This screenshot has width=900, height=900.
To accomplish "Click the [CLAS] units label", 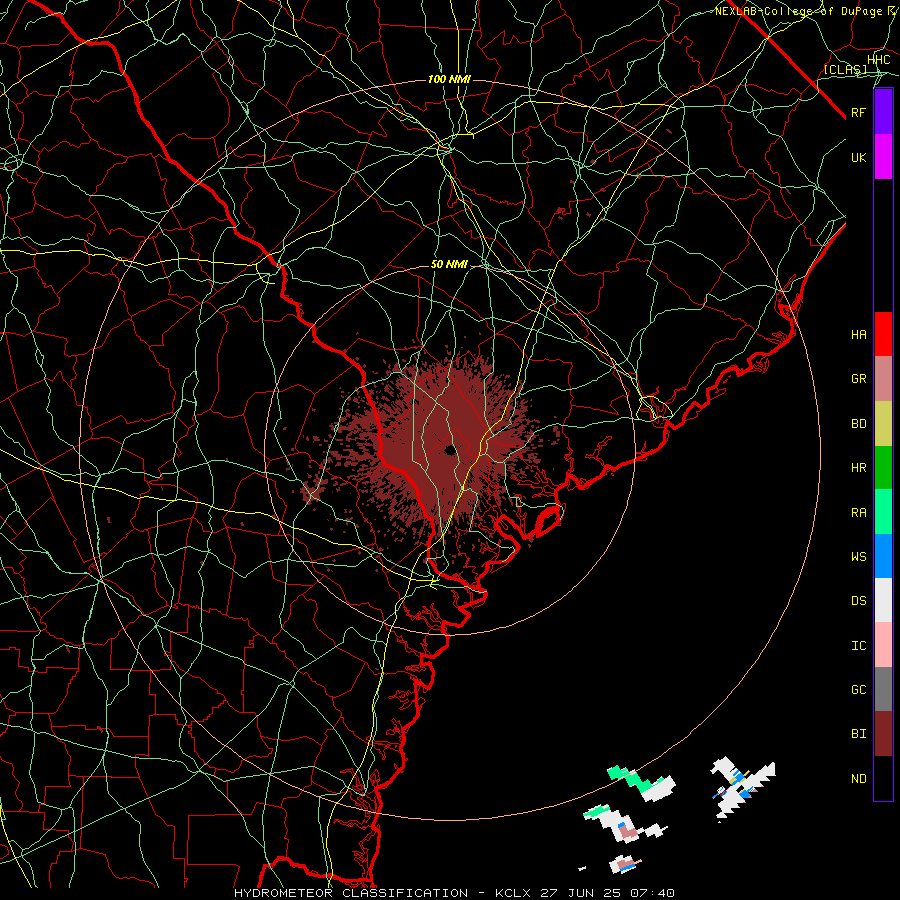I will [845, 70].
